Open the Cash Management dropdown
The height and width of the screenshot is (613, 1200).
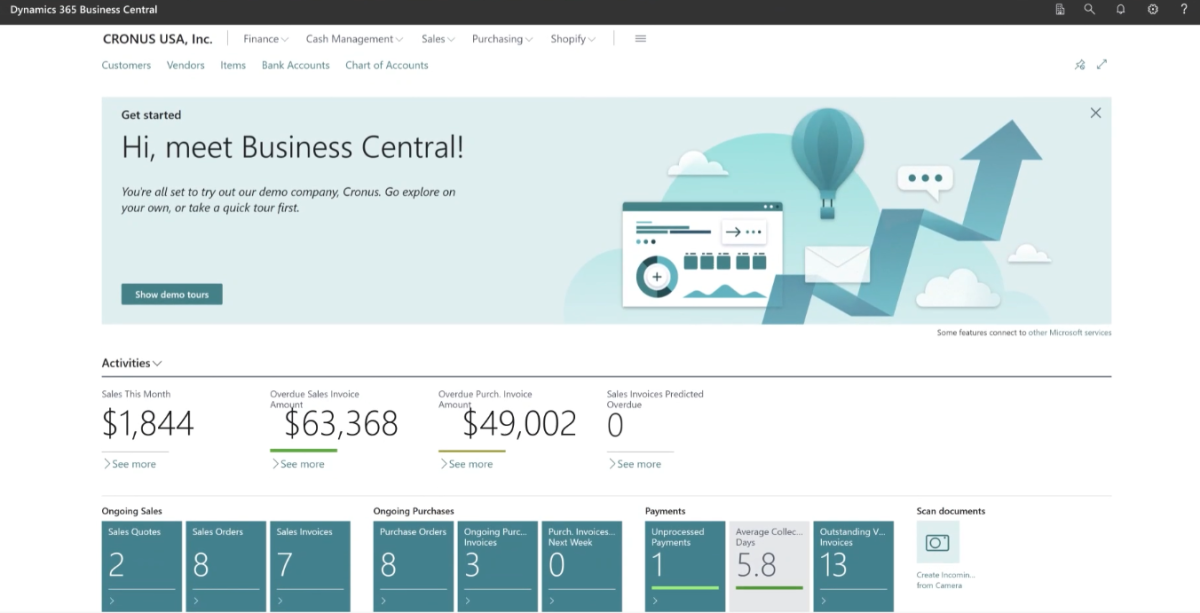354,39
